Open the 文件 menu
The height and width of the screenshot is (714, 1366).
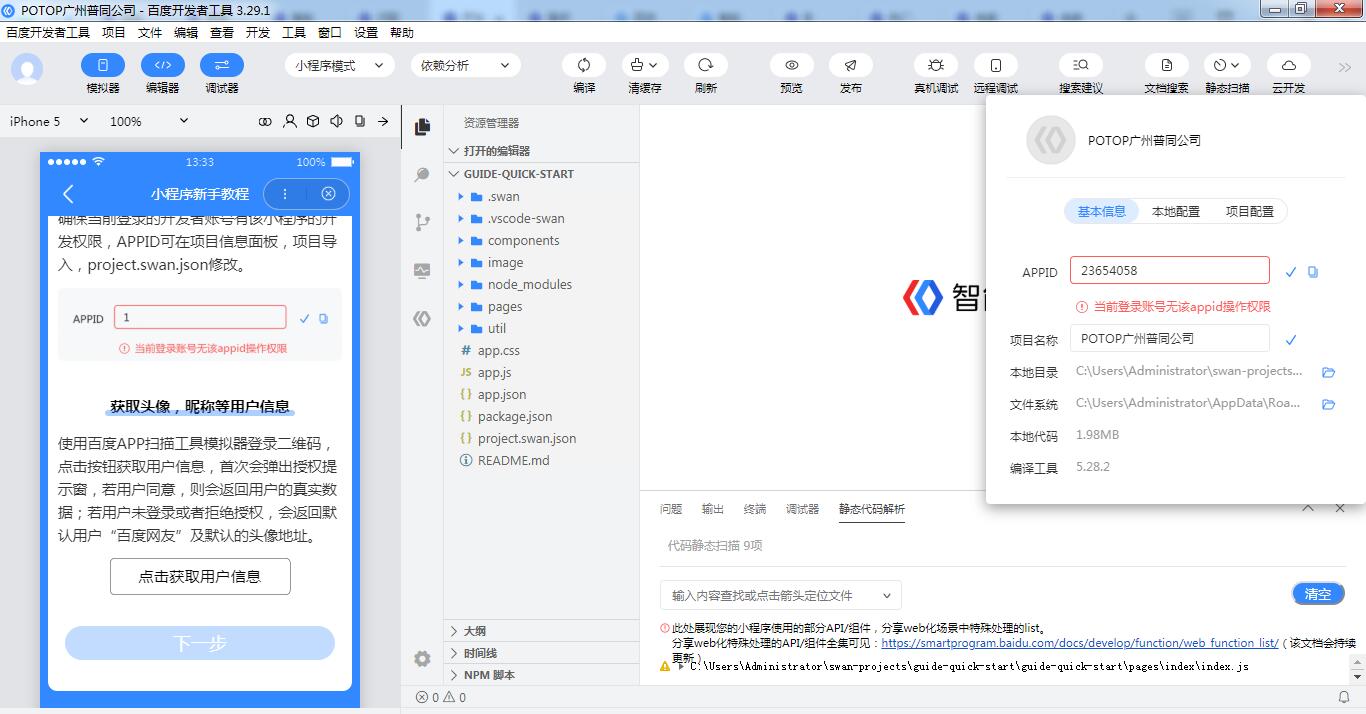[x=150, y=33]
